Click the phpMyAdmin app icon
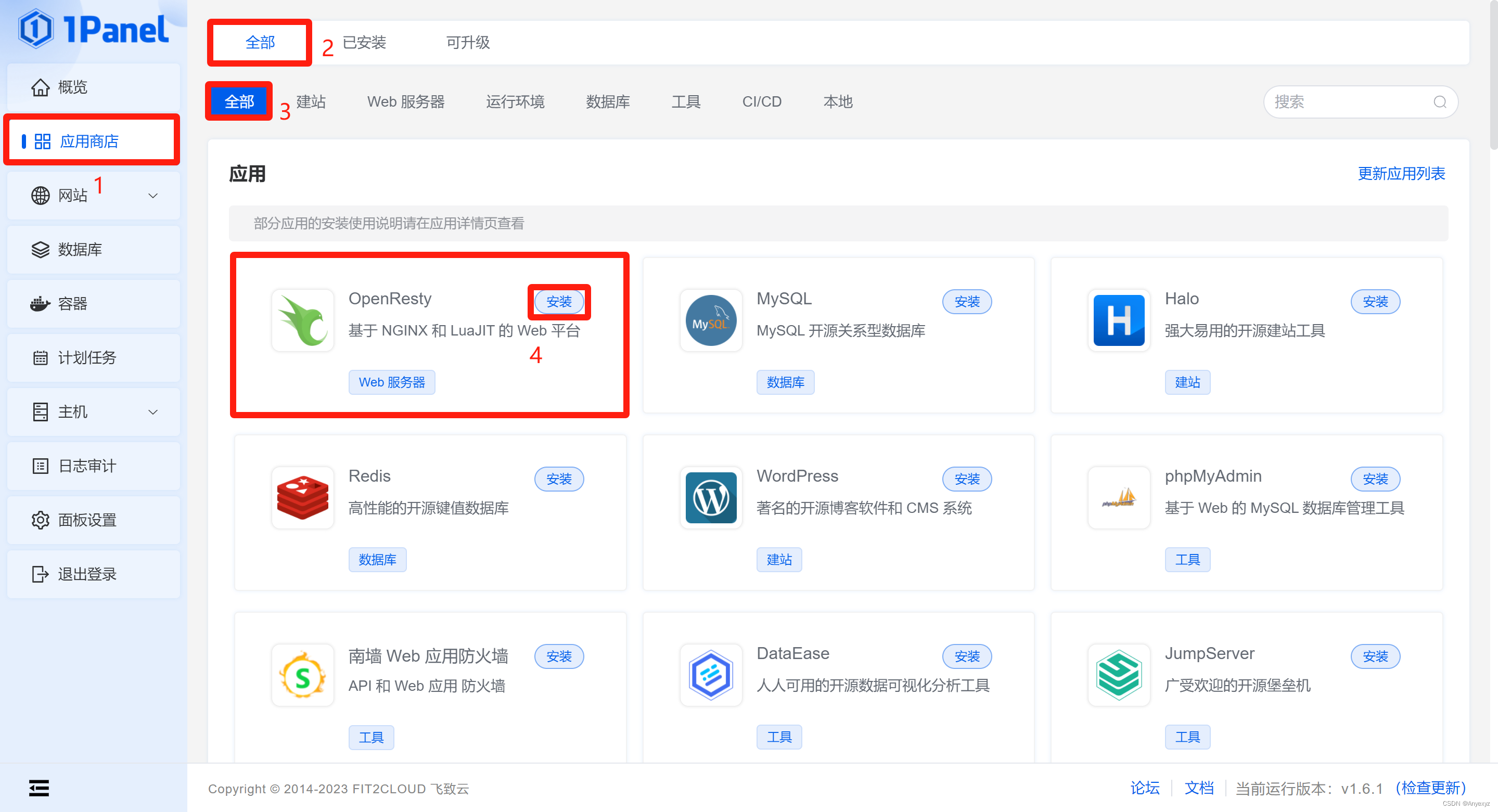1498x812 pixels. (x=1119, y=497)
